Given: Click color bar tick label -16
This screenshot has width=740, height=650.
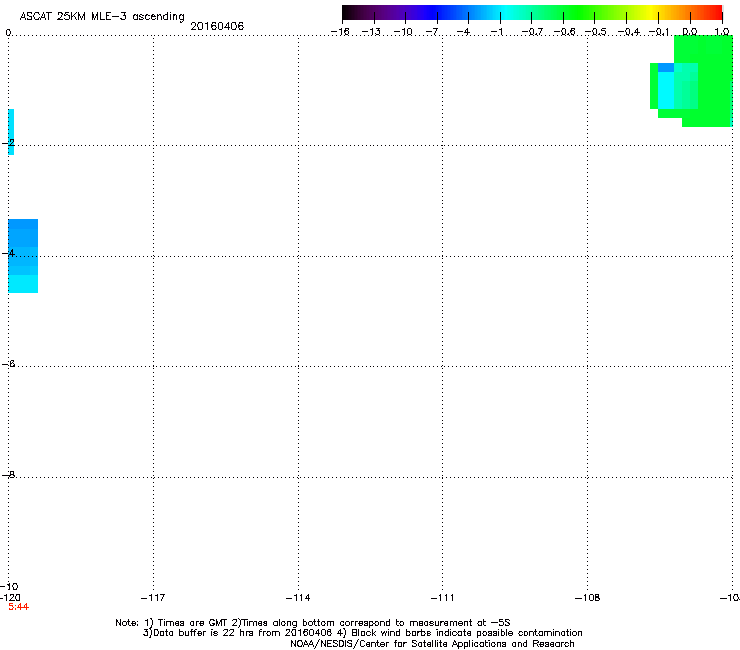Looking at the screenshot, I should pos(340,32).
